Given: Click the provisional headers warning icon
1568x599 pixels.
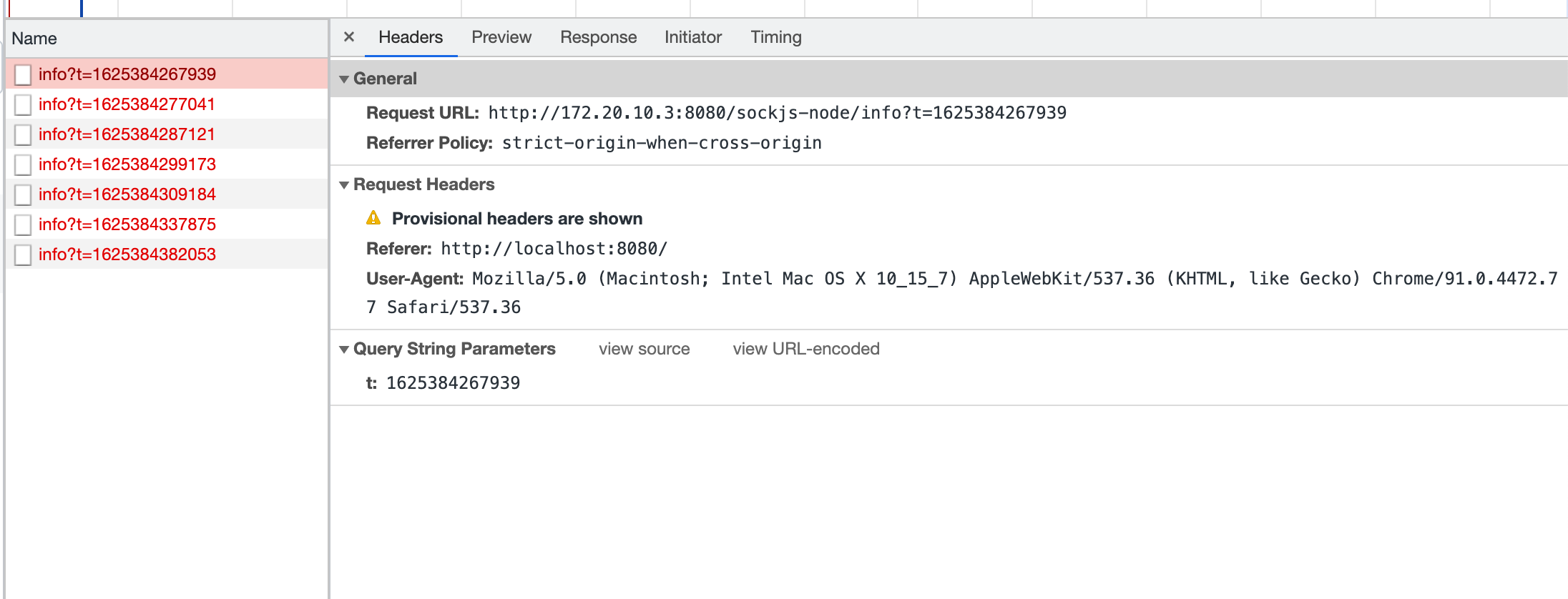Looking at the screenshot, I should pyautogui.click(x=373, y=218).
